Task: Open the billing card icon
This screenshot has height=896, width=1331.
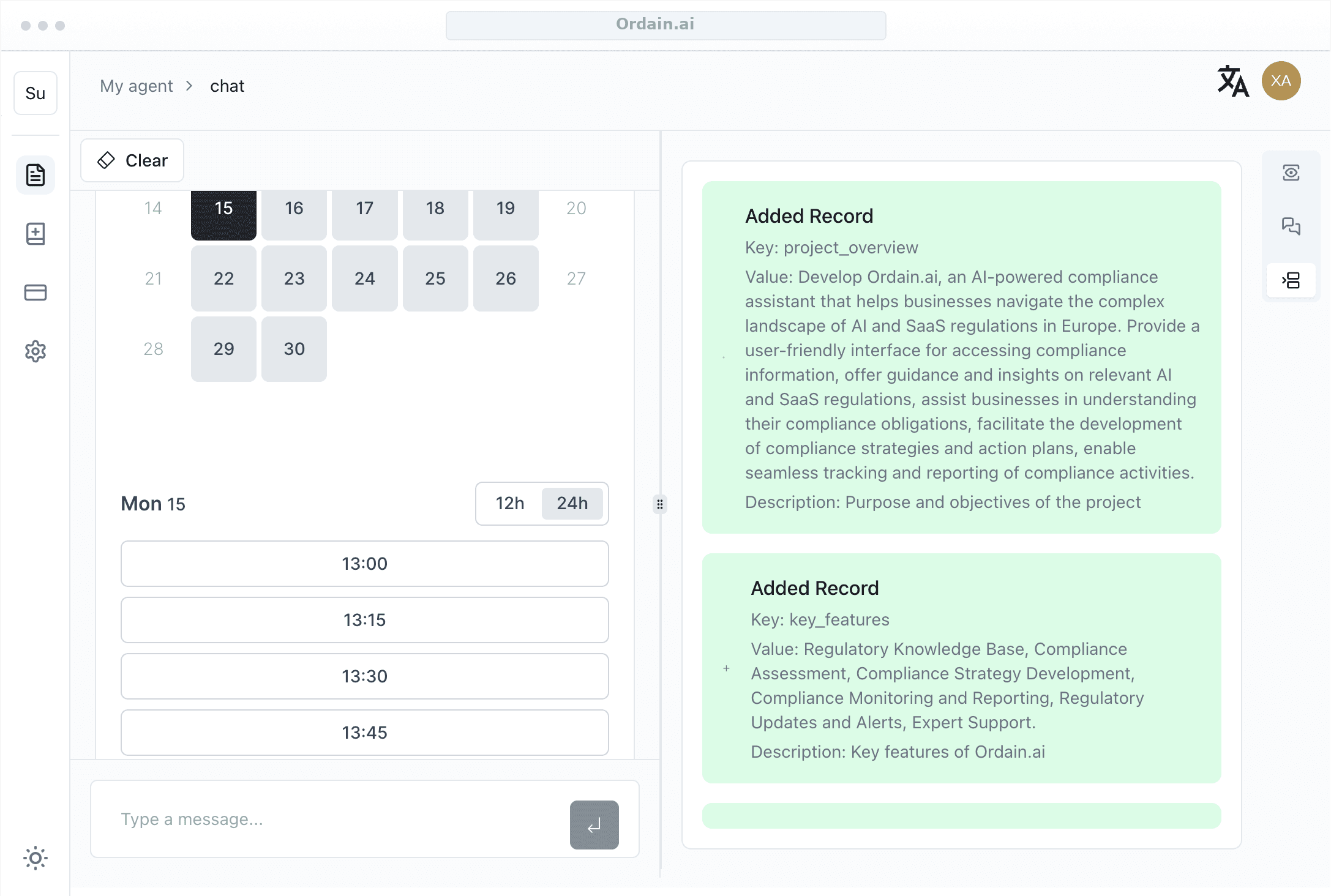Action: click(36, 293)
